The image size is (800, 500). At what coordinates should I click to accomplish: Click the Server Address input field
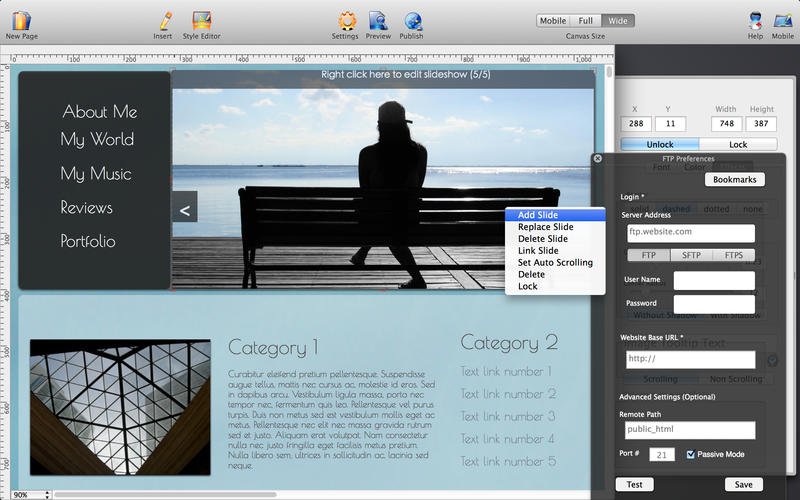tap(690, 233)
